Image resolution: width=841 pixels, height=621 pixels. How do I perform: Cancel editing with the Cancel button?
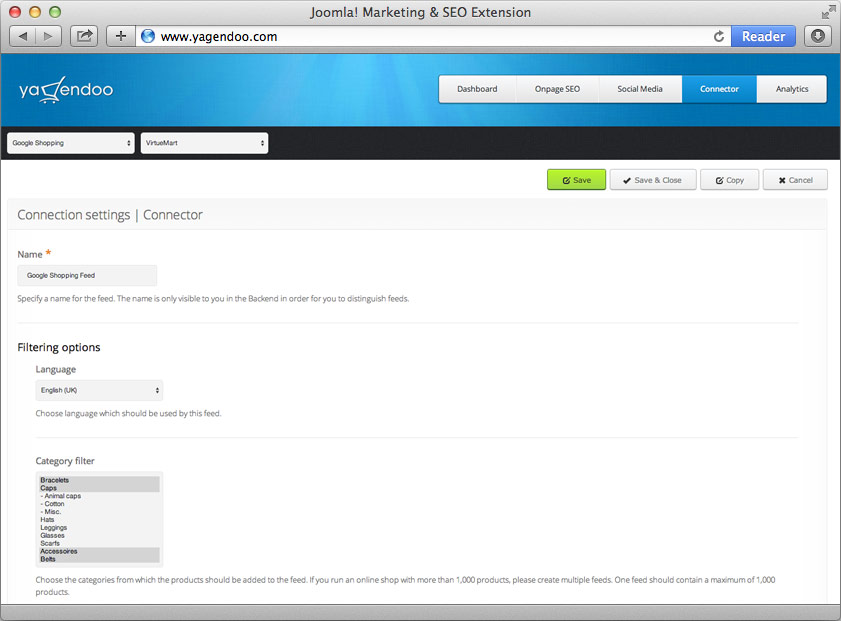pyautogui.click(x=795, y=180)
